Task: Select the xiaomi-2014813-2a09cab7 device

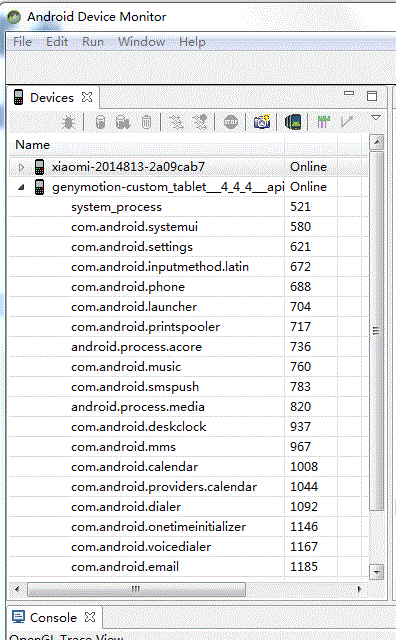Action: tap(128, 167)
